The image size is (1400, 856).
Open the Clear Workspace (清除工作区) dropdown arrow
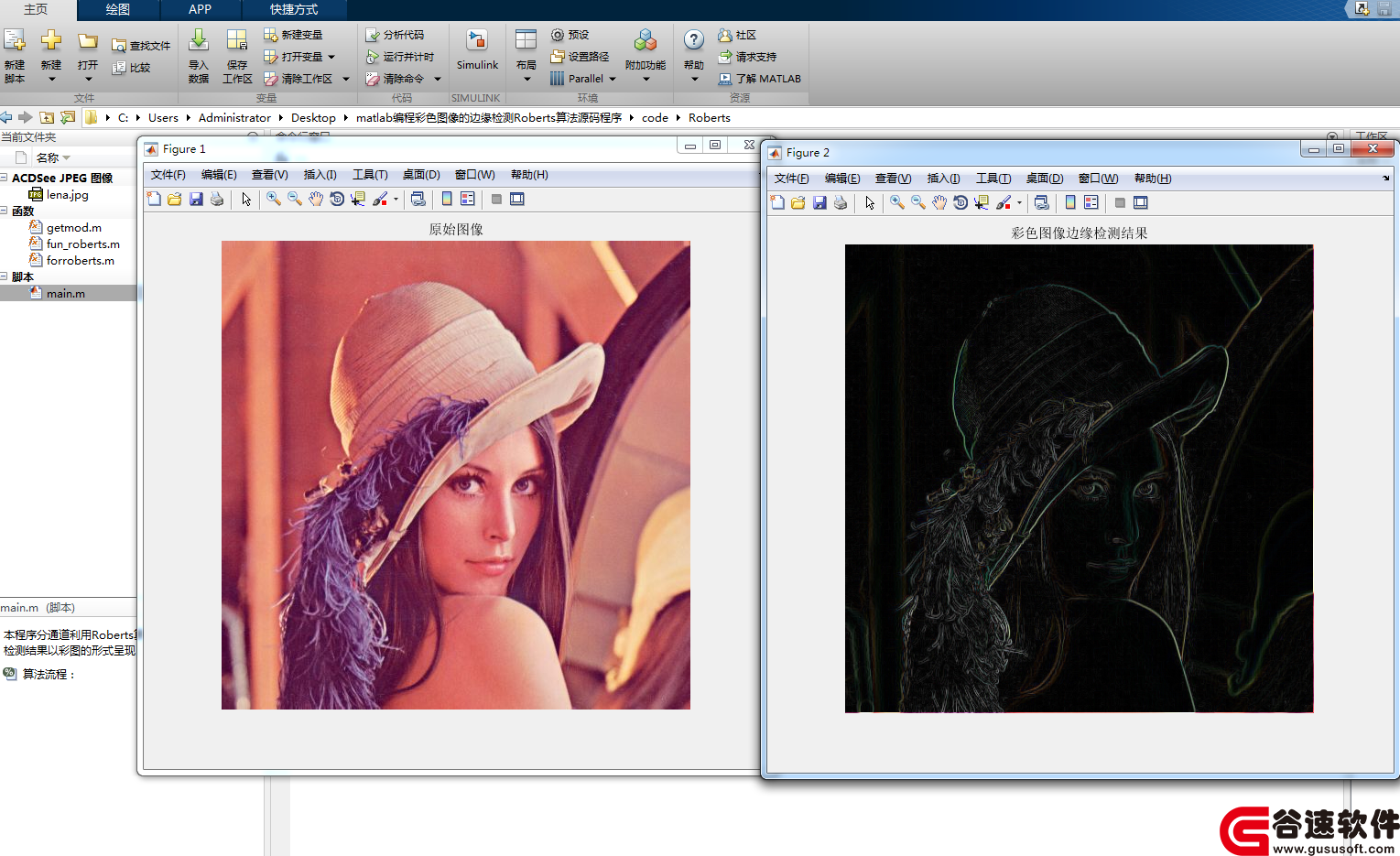(346, 79)
